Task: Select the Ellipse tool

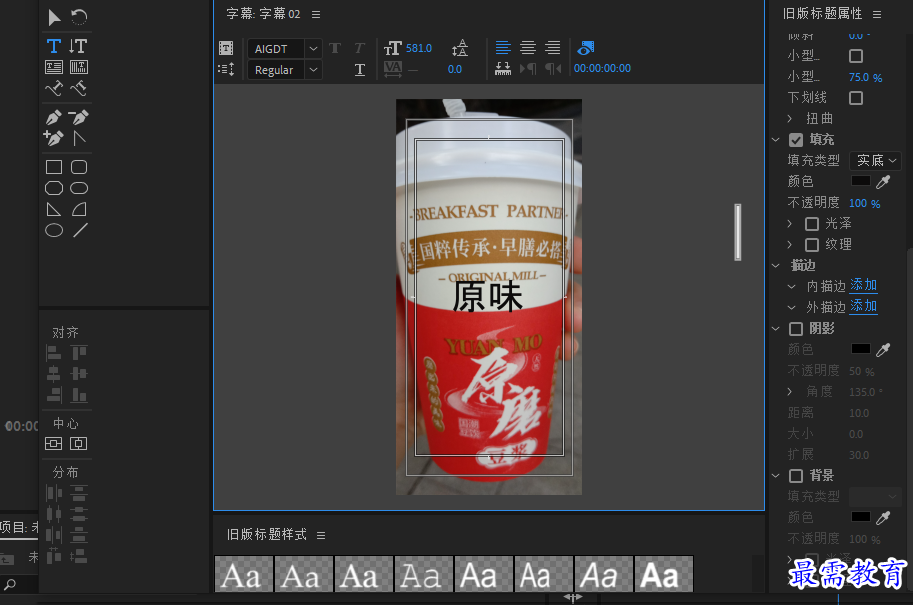Action: click(x=54, y=230)
